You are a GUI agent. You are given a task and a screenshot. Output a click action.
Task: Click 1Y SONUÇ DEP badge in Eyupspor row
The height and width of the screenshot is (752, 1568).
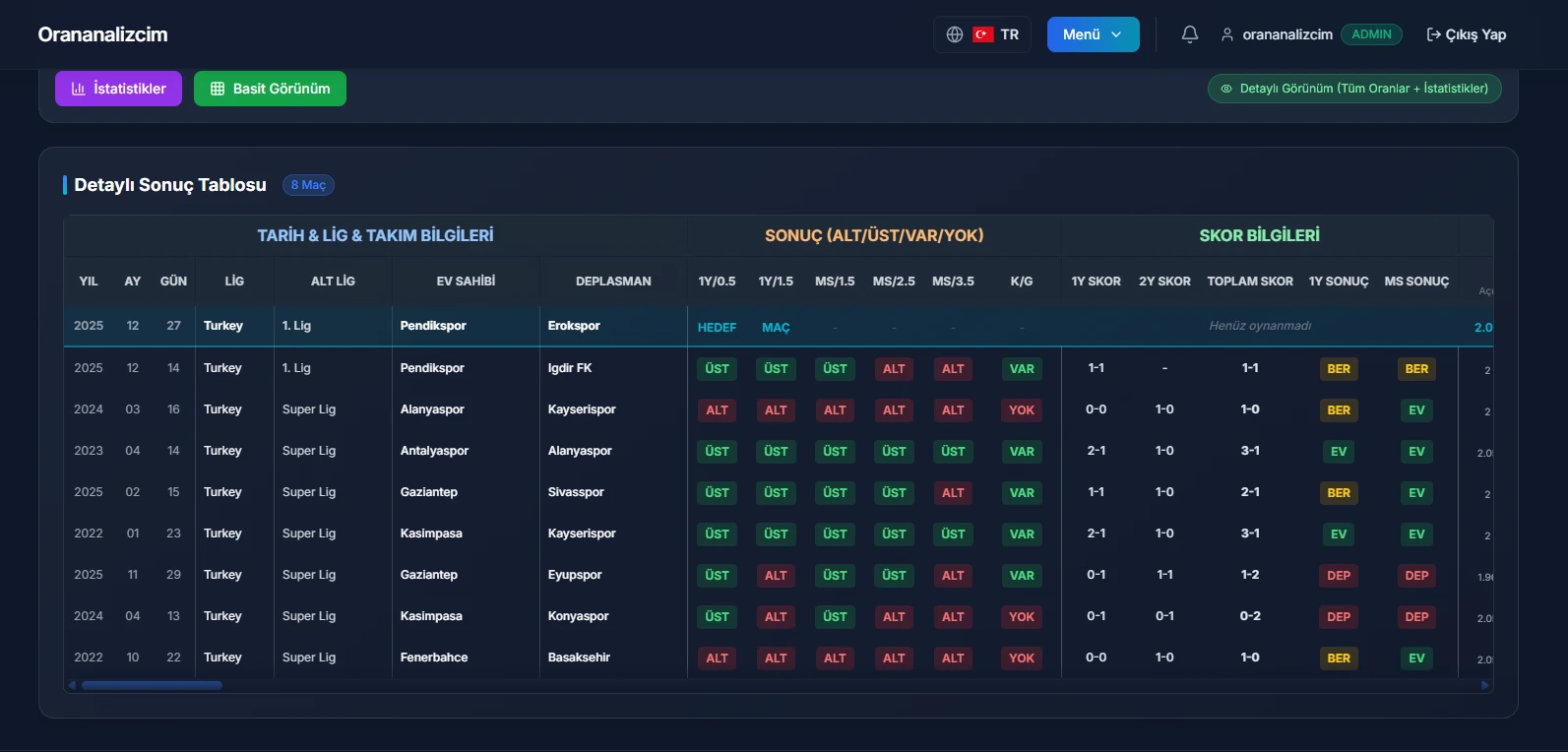pyautogui.click(x=1339, y=576)
